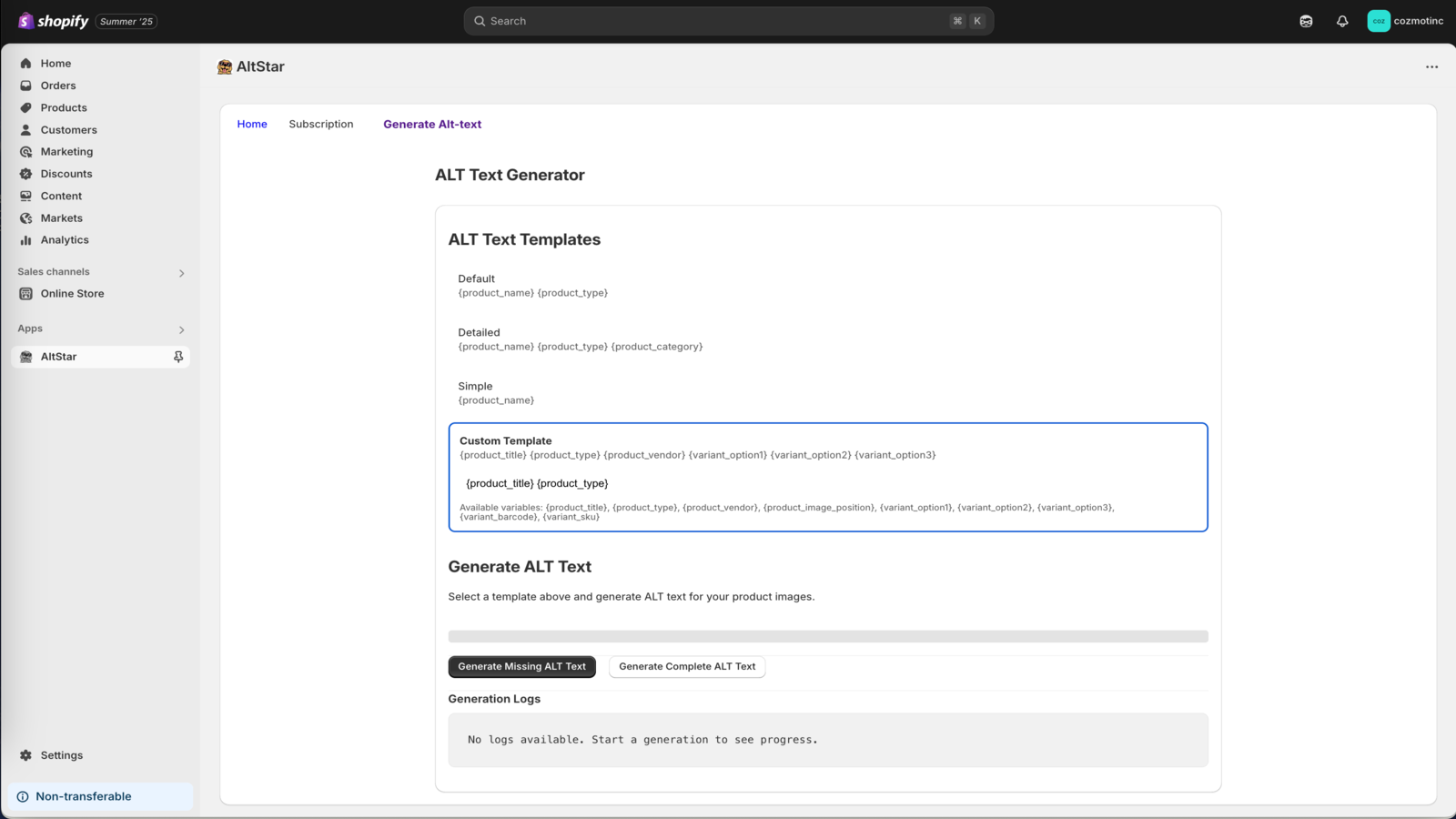
Task: Select the Custom Template option
Action: tap(827, 477)
